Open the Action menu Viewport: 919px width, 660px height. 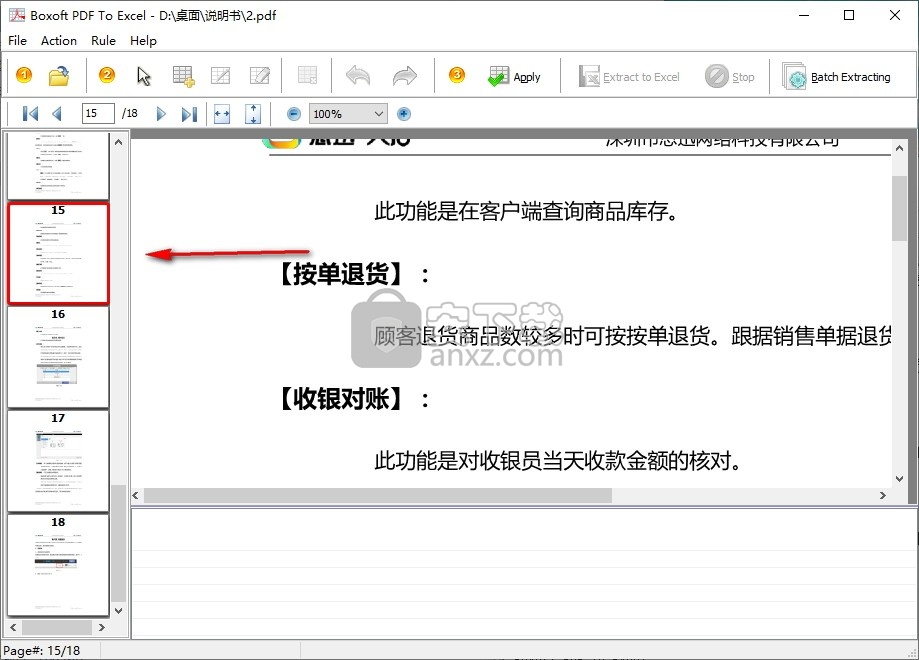click(59, 40)
